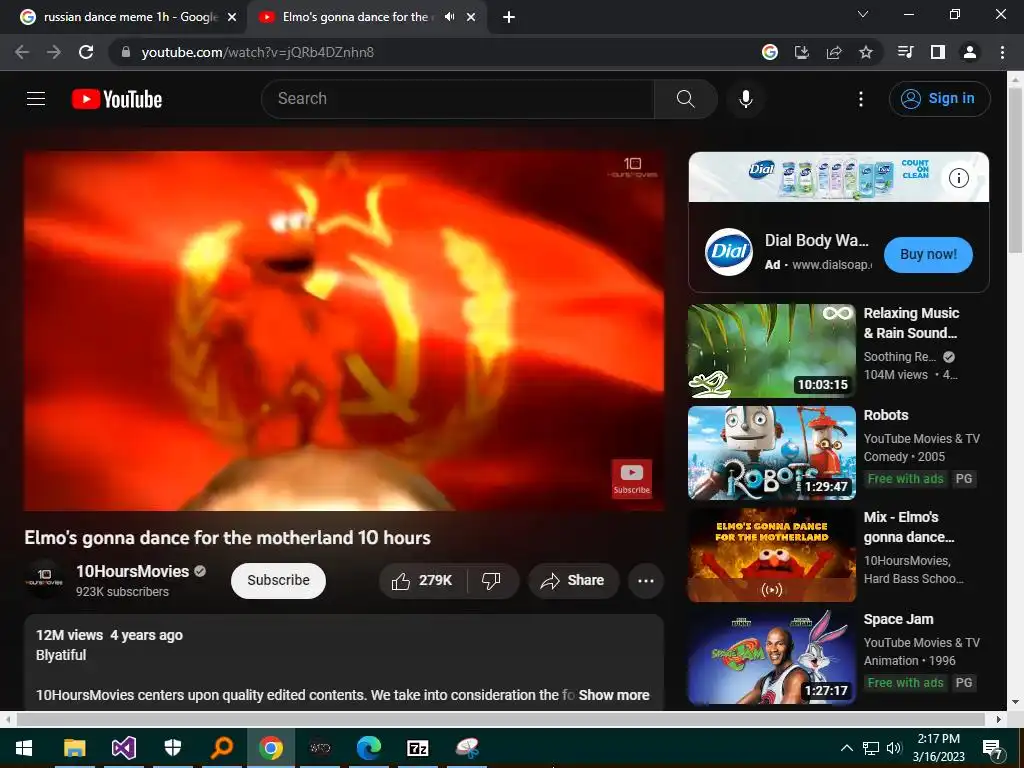Install app icon in address bar

pos(802,52)
